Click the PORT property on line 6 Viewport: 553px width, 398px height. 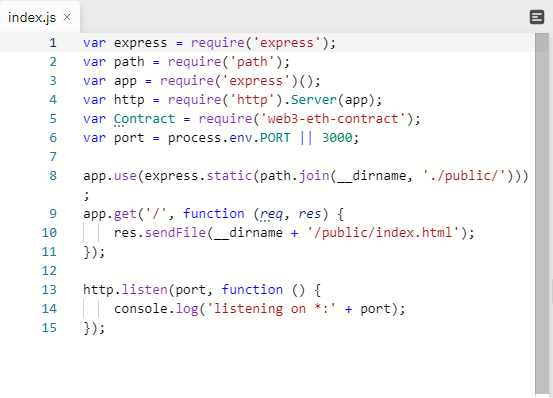pos(275,138)
